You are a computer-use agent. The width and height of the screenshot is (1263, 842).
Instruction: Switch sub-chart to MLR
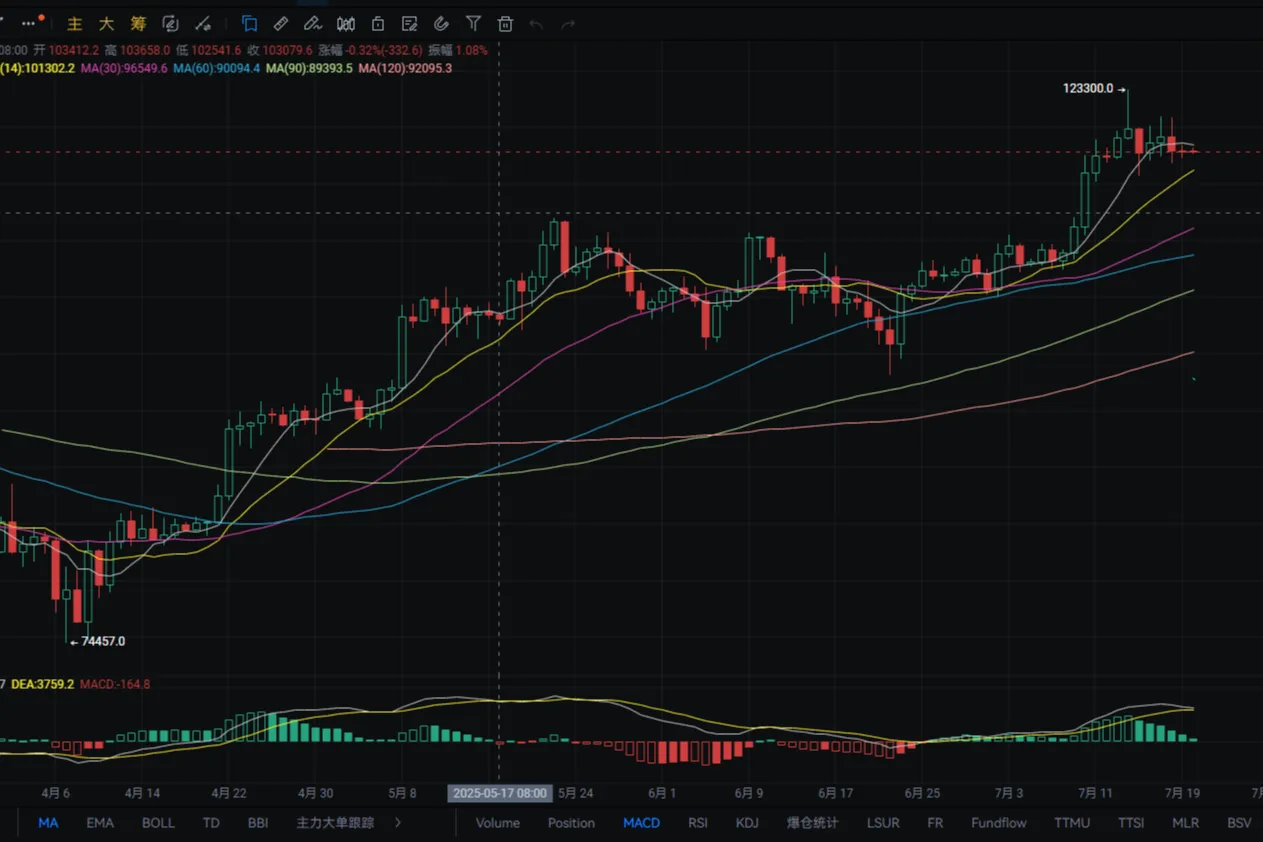(x=1185, y=823)
